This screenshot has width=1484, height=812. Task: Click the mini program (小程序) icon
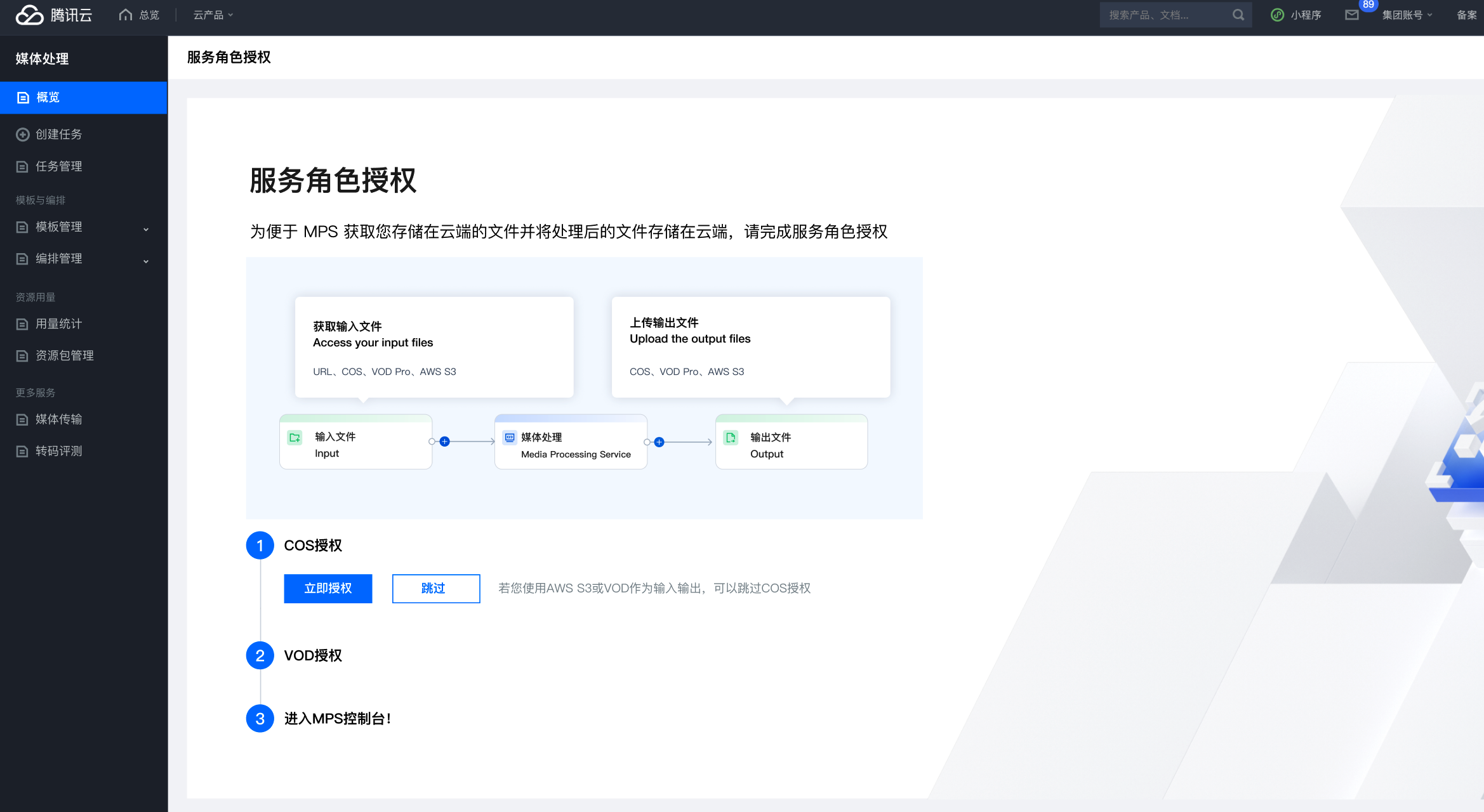pyautogui.click(x=1277, y=15)
